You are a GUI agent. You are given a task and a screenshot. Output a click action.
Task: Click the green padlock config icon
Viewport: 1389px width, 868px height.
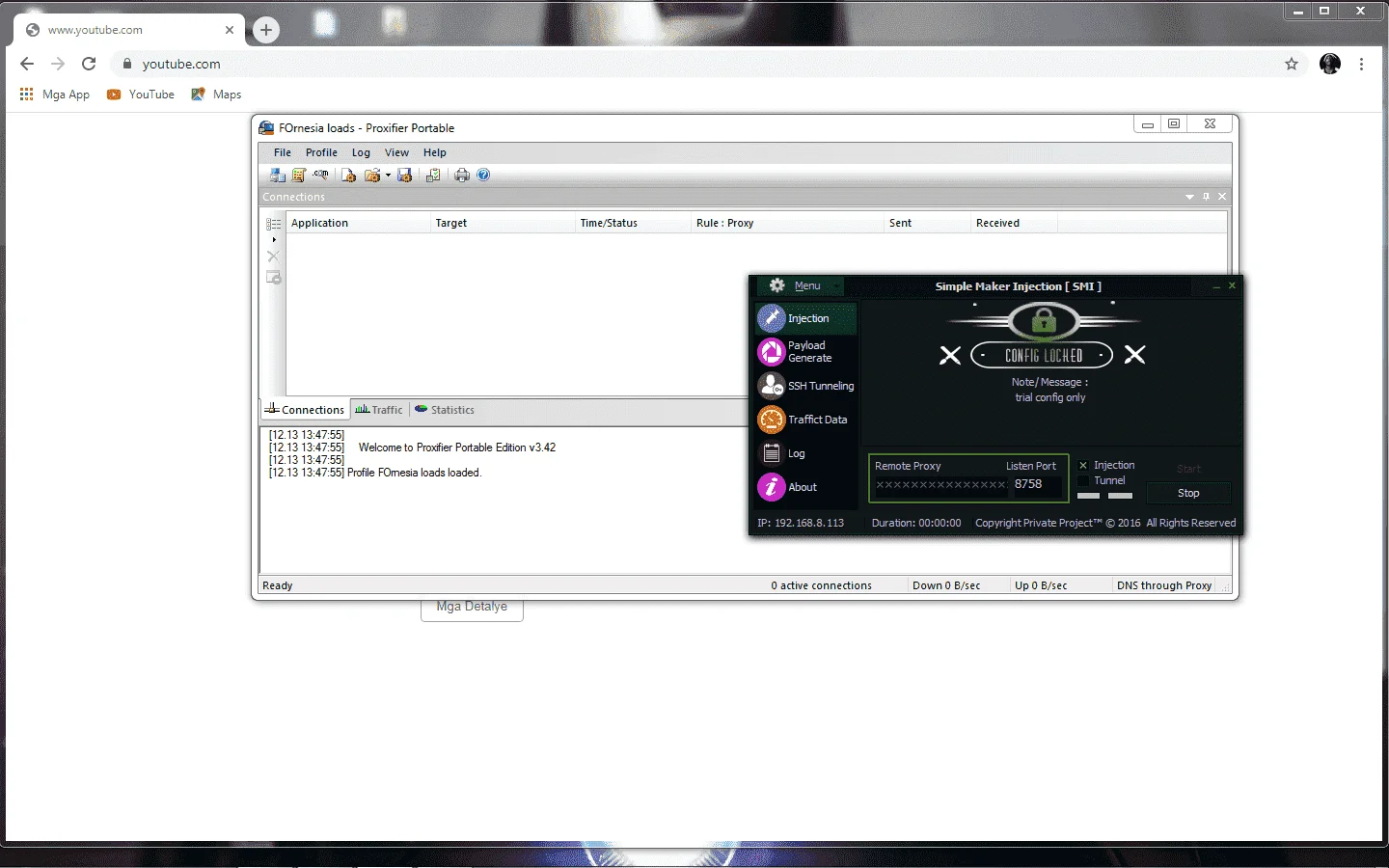click(1044, 320)
